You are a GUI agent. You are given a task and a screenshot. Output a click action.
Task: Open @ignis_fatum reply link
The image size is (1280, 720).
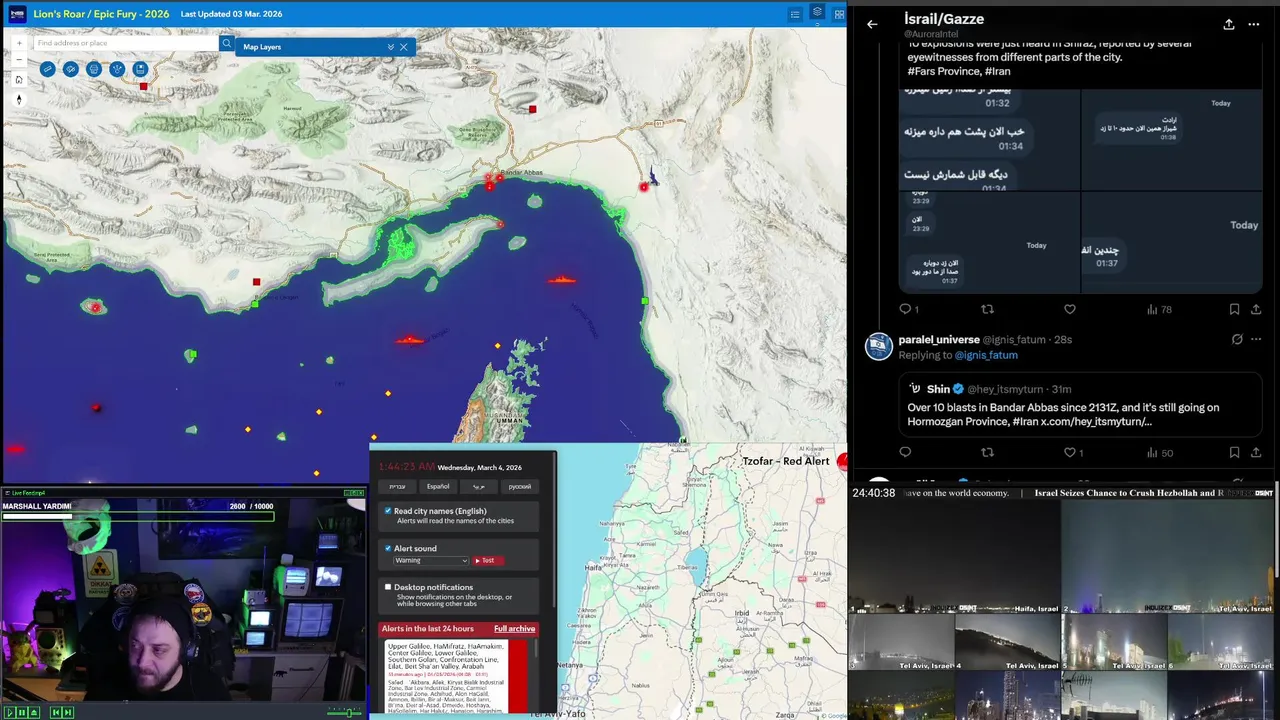coord(986,355)
